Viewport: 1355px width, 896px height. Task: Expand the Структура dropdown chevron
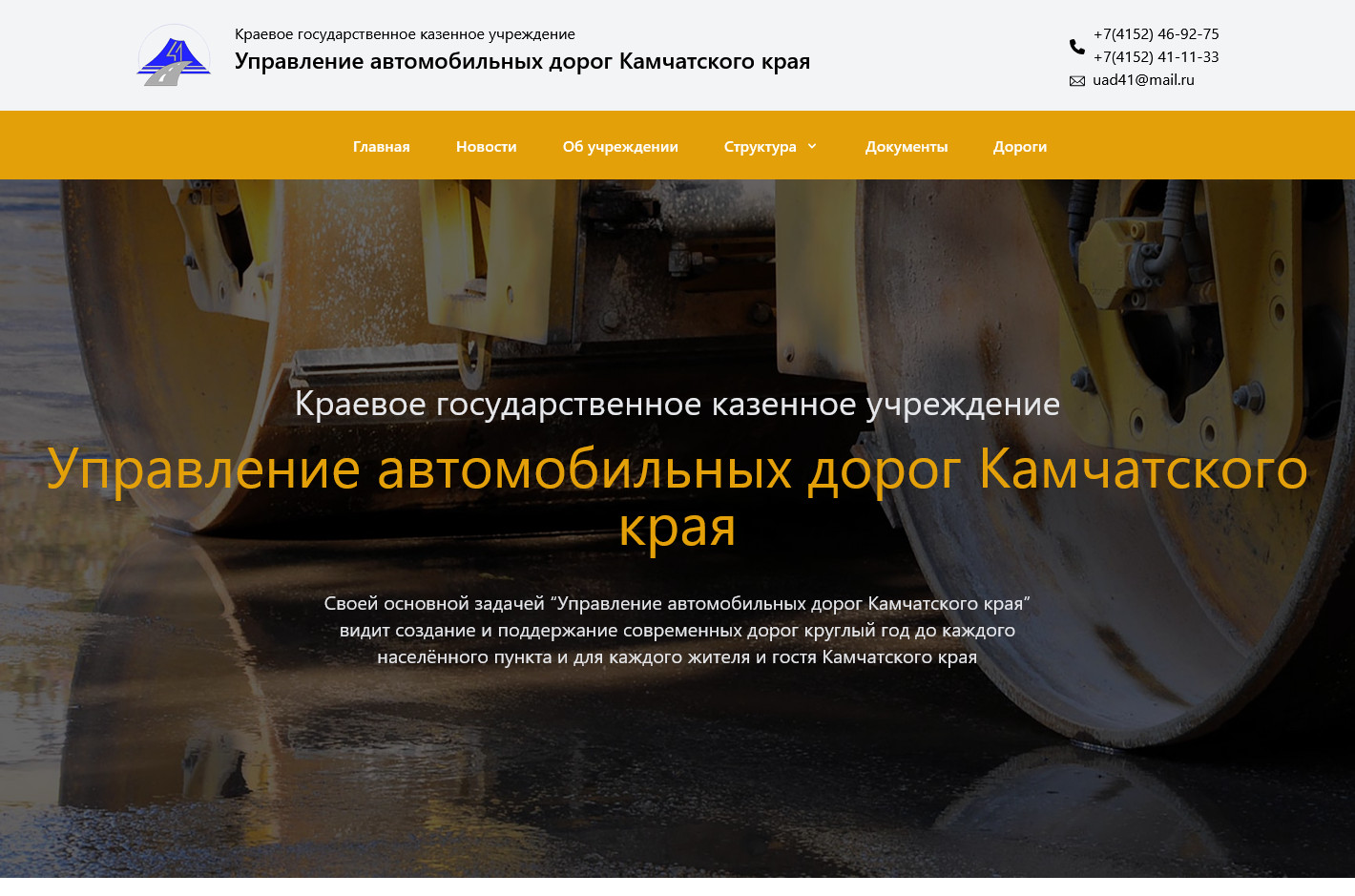(x=812, y=146)
